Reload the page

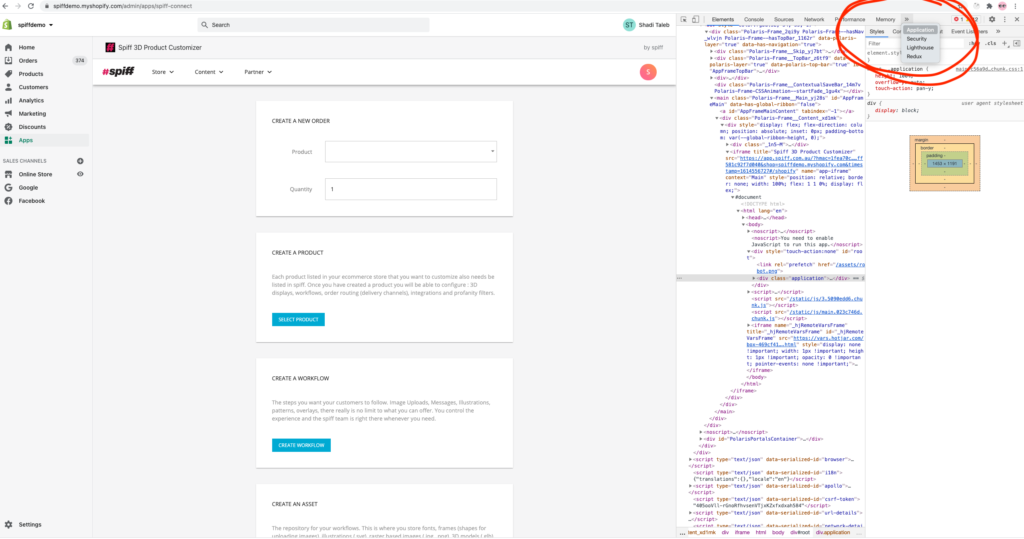[31, 6]
